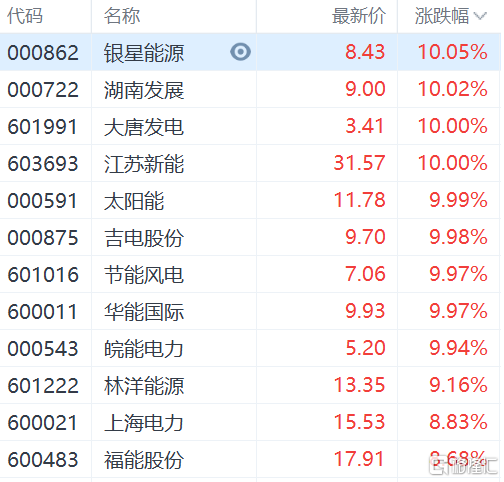Click the 格隆汇 watermark logo

[x=463, y=465]
